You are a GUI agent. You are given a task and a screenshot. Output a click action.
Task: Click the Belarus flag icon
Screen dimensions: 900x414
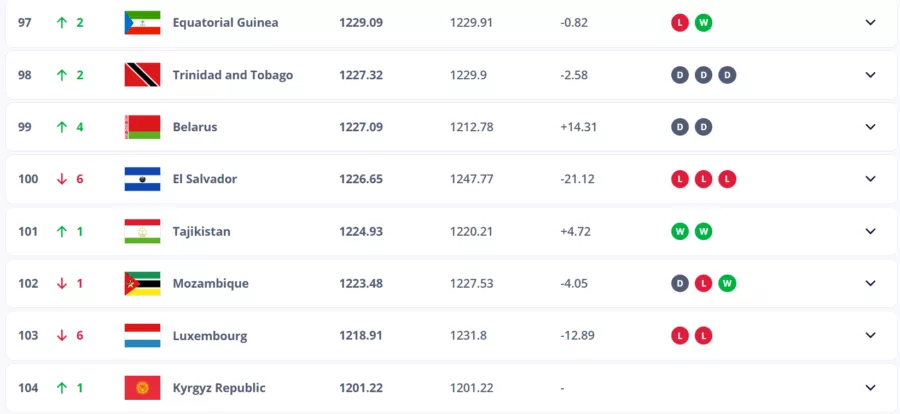[142, 127]
